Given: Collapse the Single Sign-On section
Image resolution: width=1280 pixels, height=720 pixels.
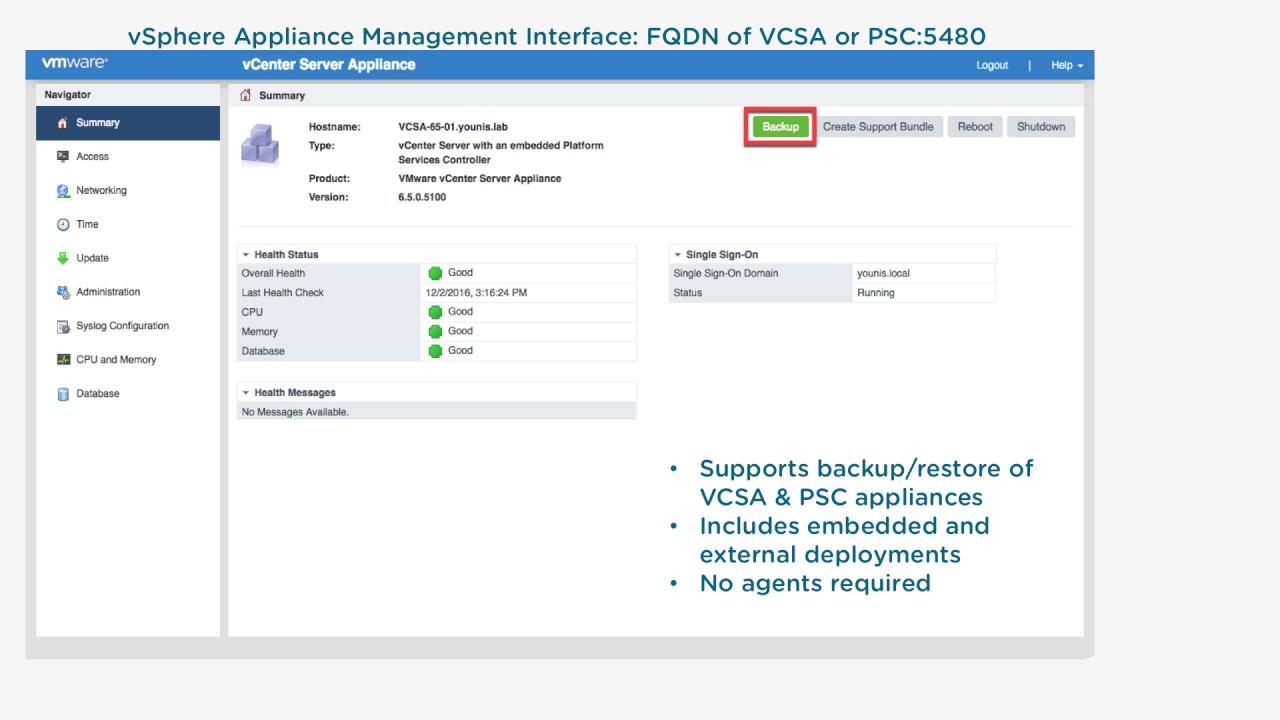Looking at the screenshot, I should tap(677, 255).
